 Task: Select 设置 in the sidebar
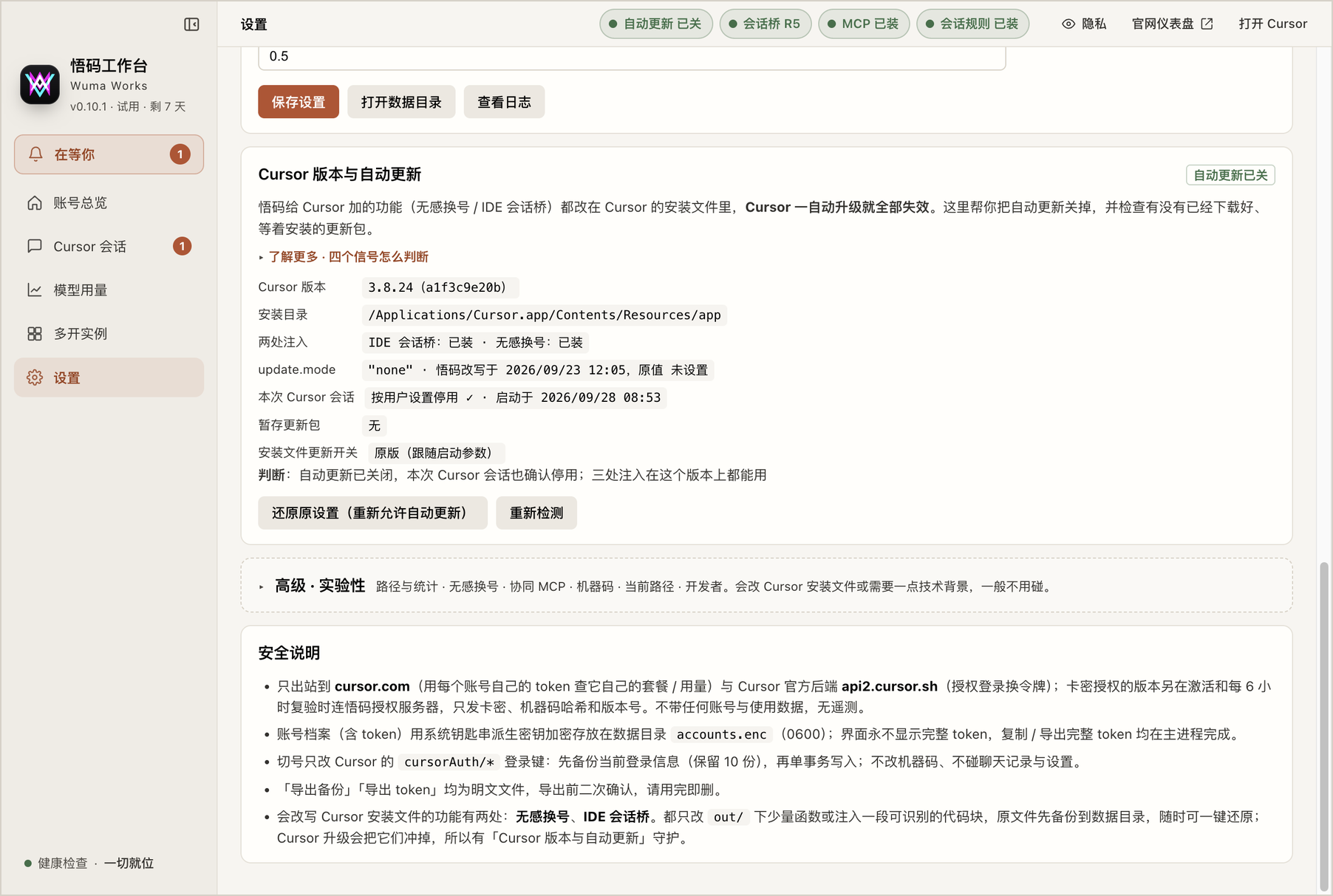click(109, 377)
